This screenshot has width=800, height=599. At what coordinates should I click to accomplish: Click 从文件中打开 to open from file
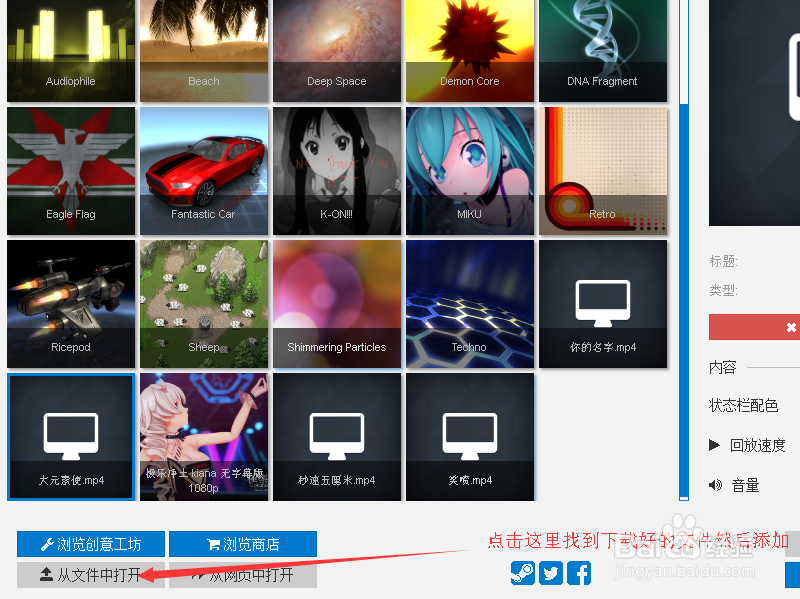click(91, 575)
